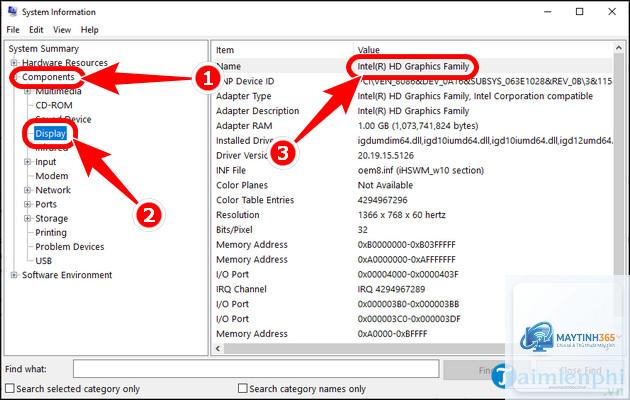Select Hardware Resources tree item
Image resolution: width=630 pixels, height=400 pixels.
(65, 63)
